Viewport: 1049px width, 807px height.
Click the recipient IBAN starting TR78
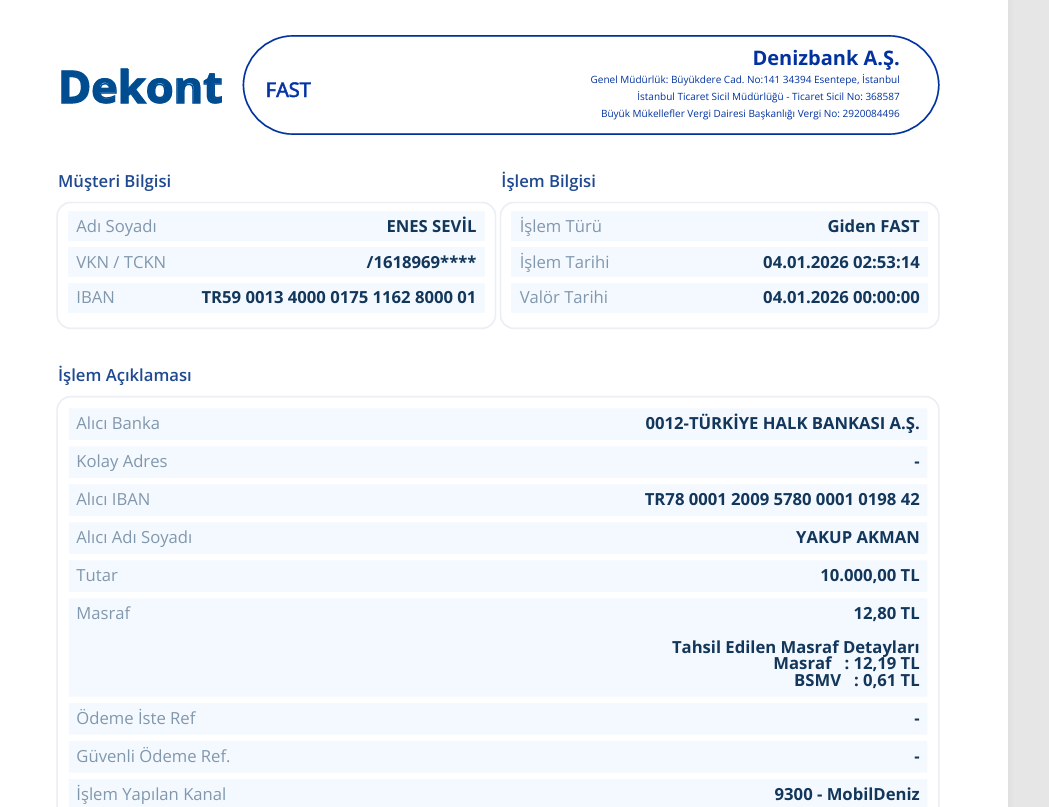click(782, 499)
